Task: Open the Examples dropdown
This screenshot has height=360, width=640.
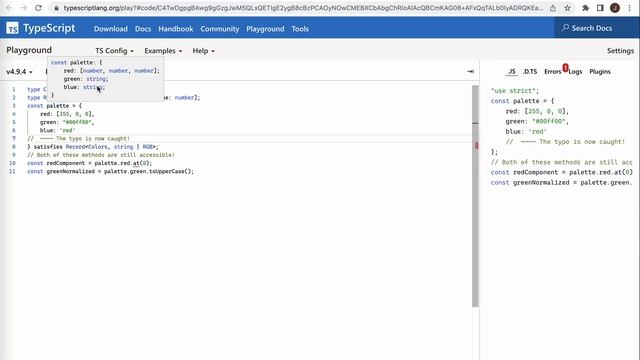Action: coord(163,51)
